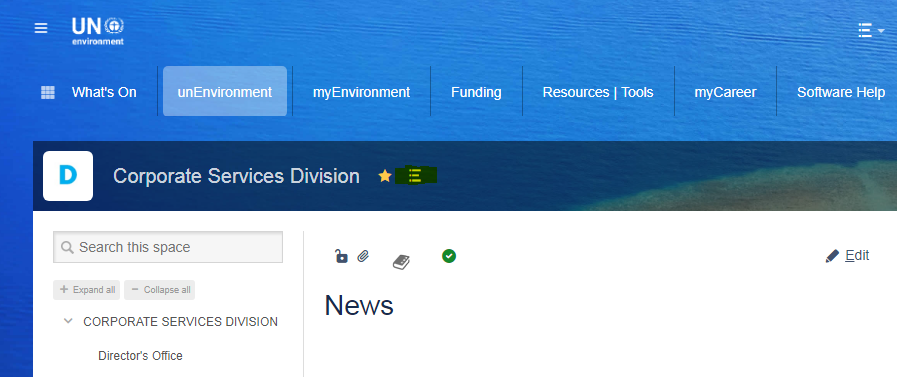This screenshot has height=377, width=897.
Task: Open the Director's Office tree item
Action: (140, 356)
